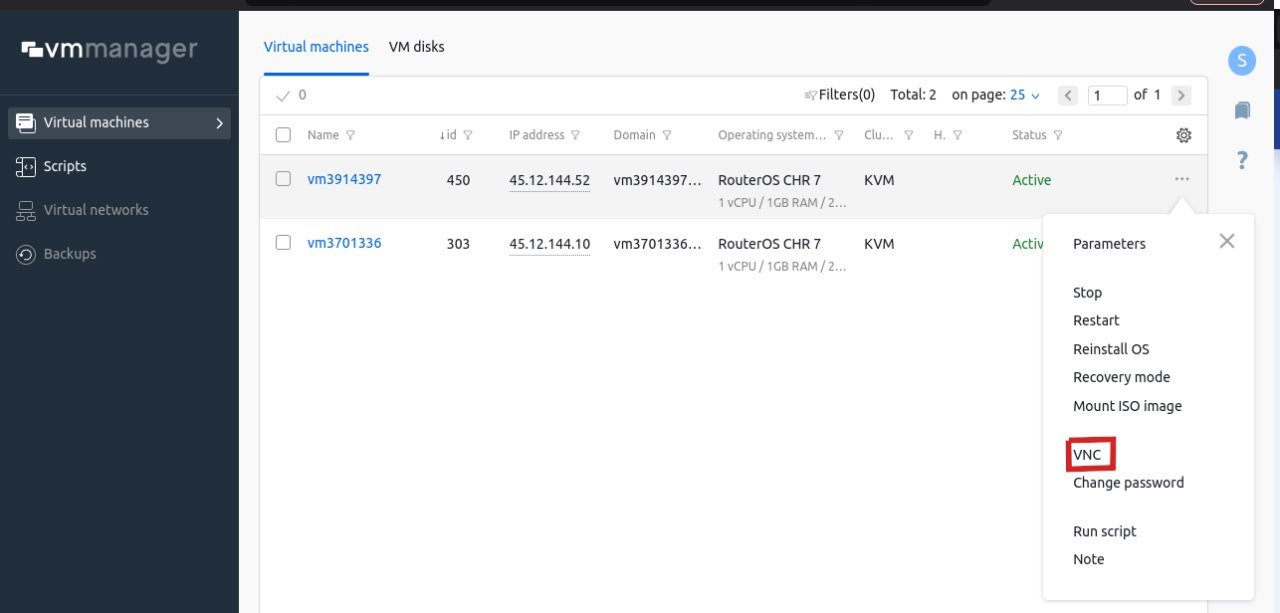Toggle the select-all checkbox in table header

point(283,135)
